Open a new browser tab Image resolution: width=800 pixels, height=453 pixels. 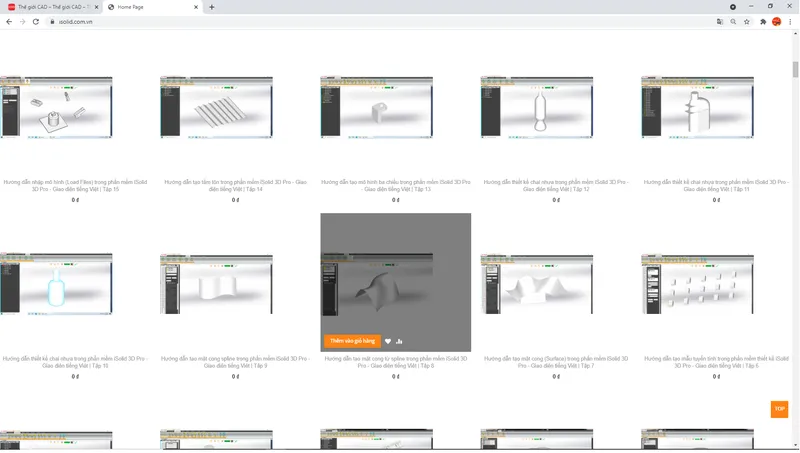pyautogui.click(x=212, y=7)
